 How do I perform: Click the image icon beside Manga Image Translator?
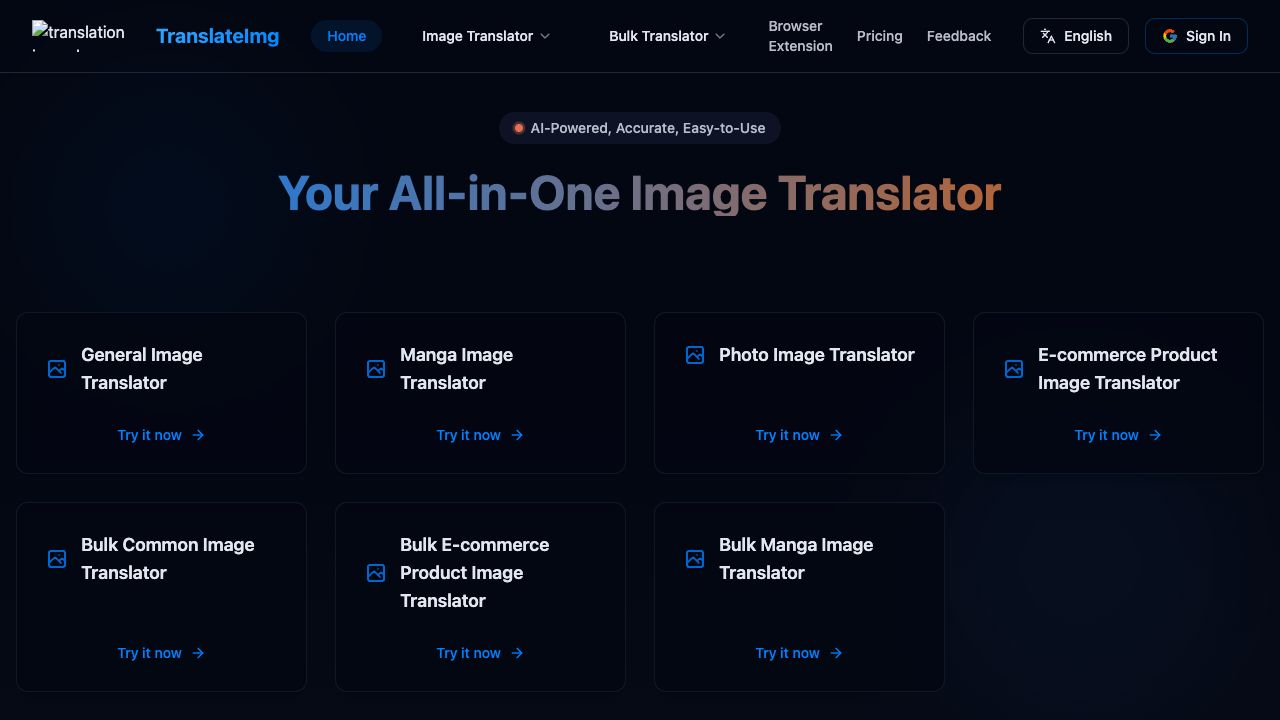376,369
